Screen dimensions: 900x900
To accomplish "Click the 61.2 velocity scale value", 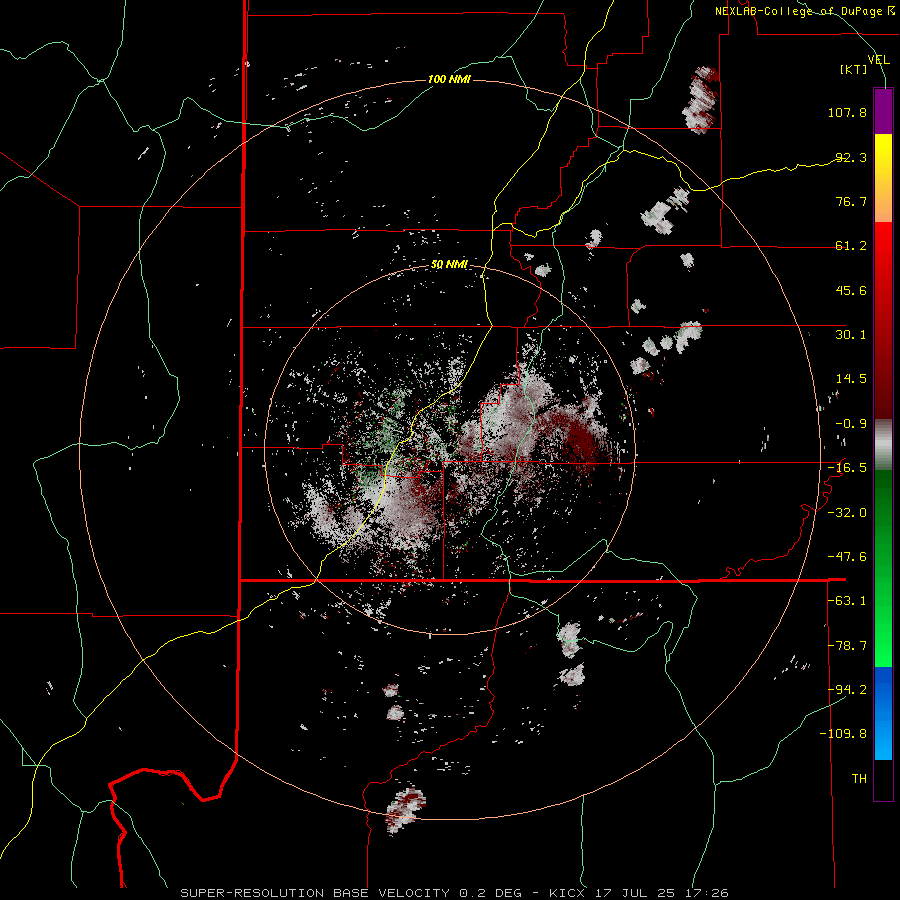I will 851,246.
